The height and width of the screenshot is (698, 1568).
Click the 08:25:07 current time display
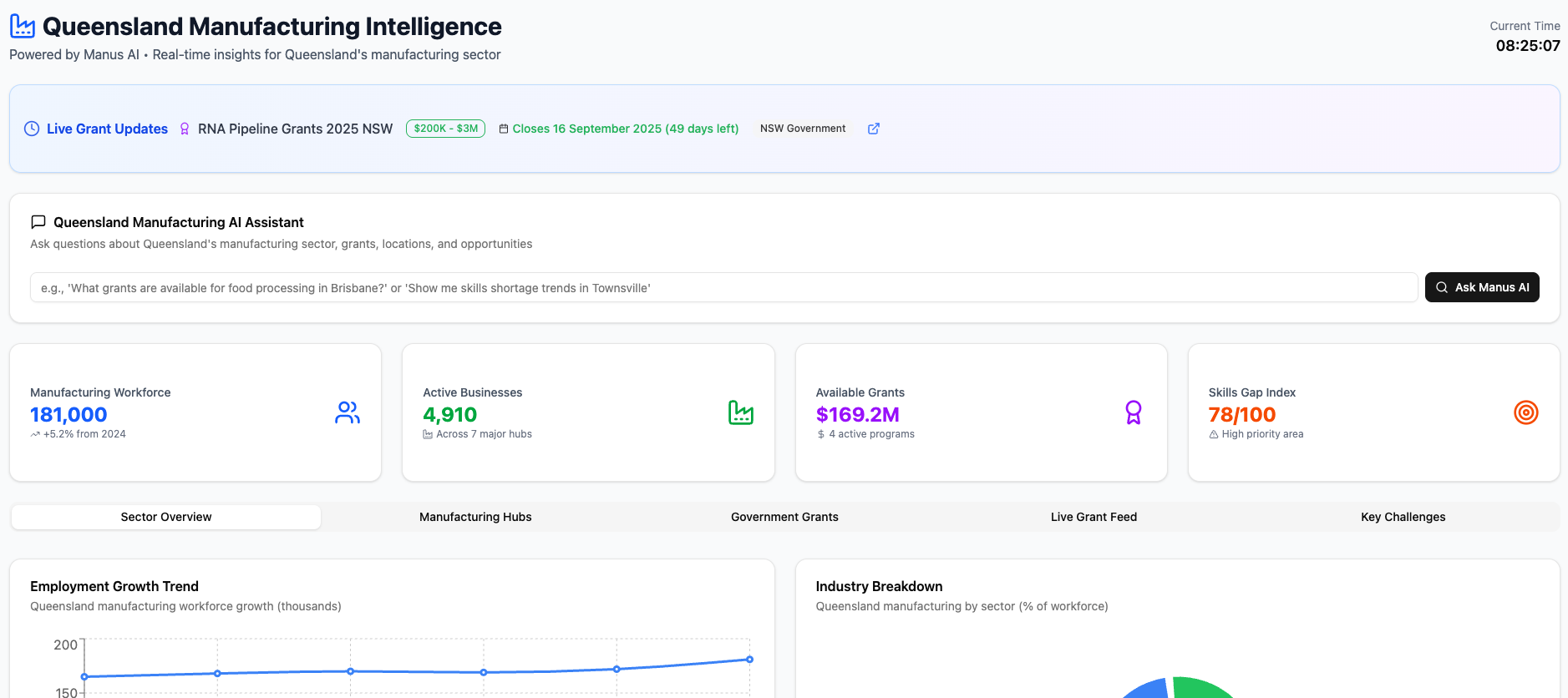(x=1527, y=46)
